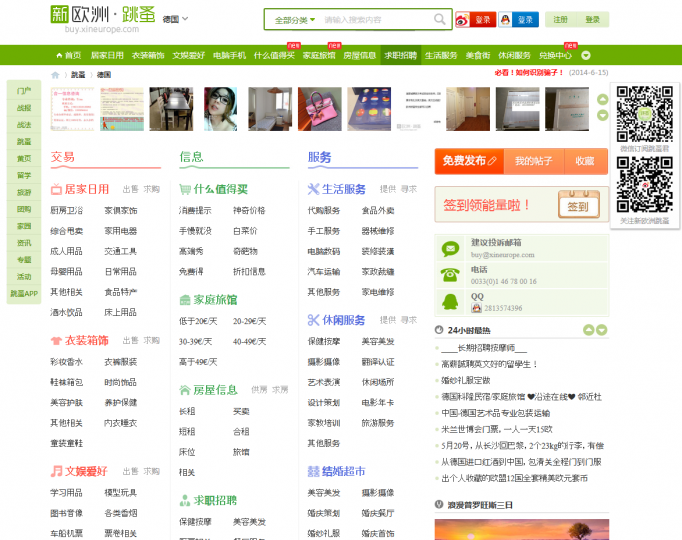The height and width of the screenshot is (540, 682).
Task: Click the shopping cart 什么值得买 icon
Action: (x=185, y=189)
